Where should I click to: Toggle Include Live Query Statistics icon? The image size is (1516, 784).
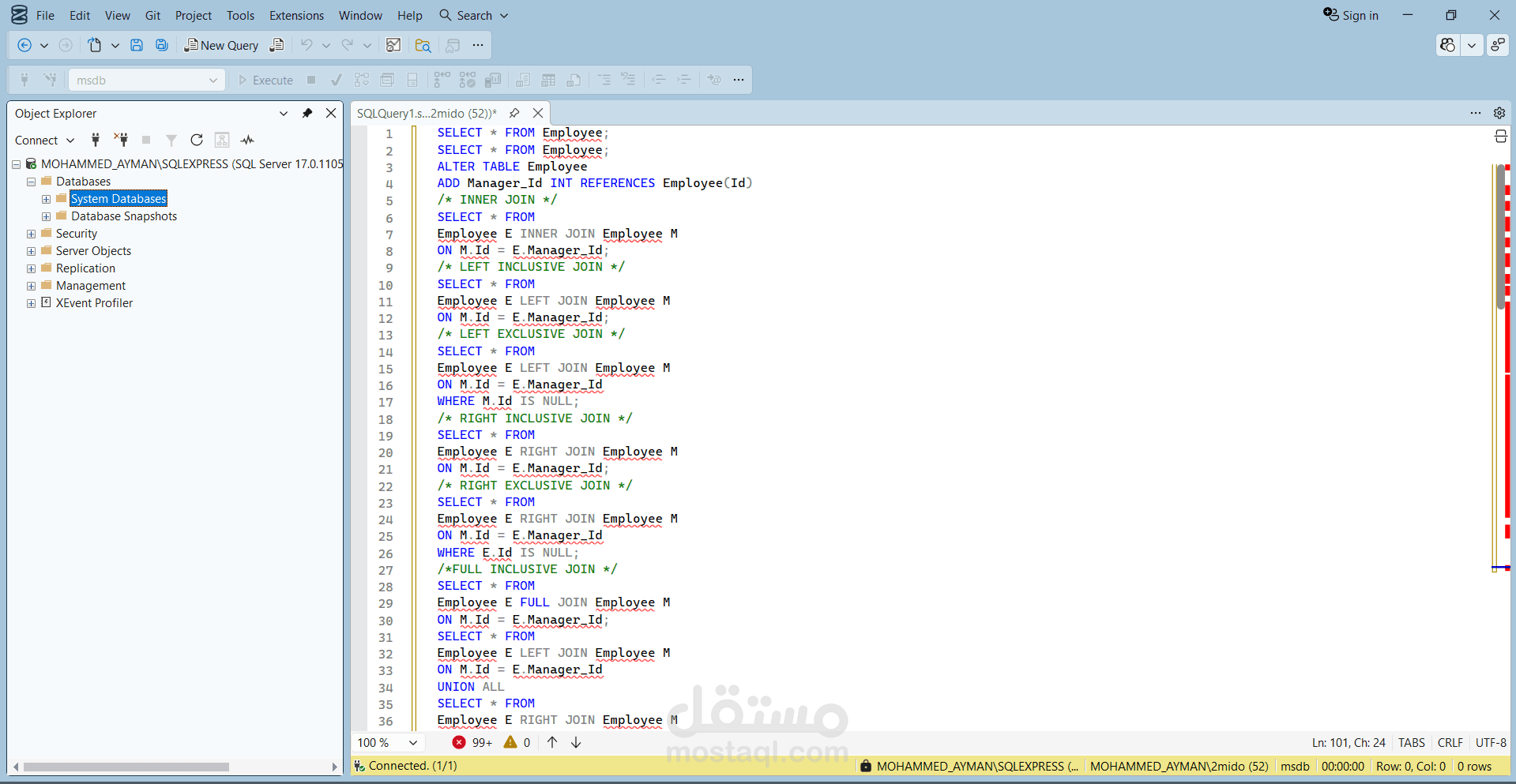point(468,80)
